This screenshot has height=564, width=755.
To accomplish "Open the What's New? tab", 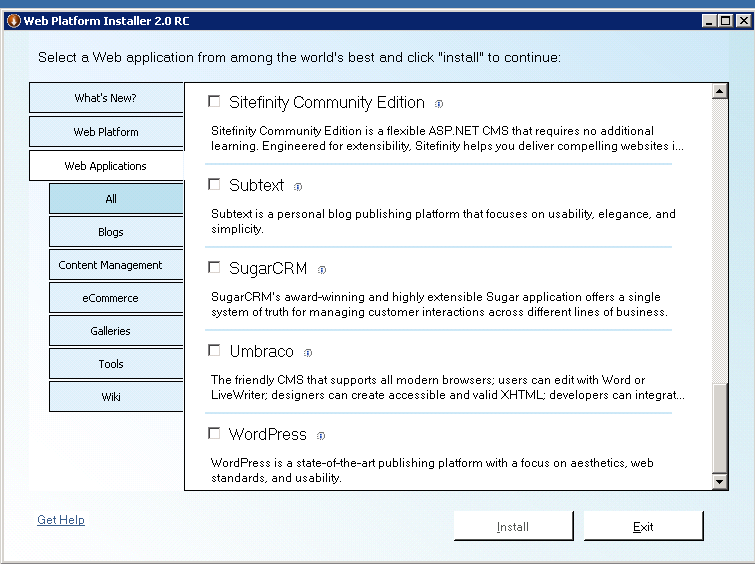I will pyautogui.click(x=106, y=98).
